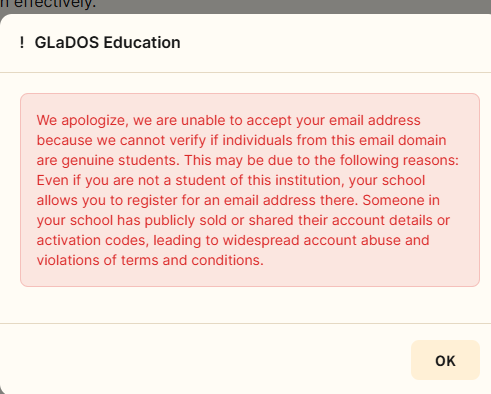Screen dimensions: 491x394
Task: Click the OK button
Action: (445, 360)
